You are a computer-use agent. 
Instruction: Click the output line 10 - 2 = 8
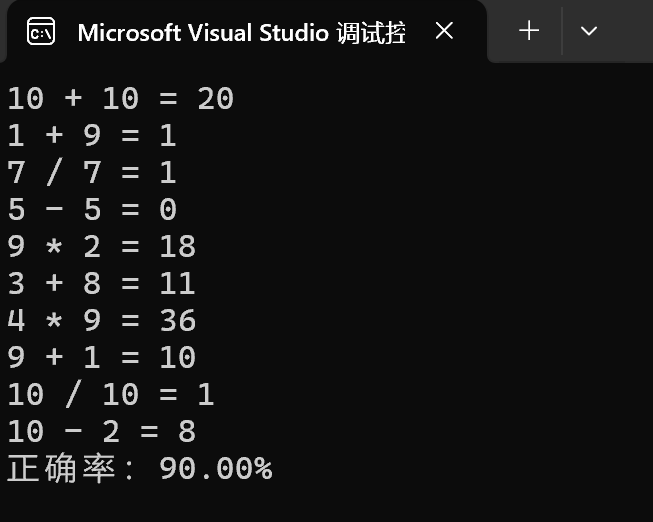pos(101,431)
